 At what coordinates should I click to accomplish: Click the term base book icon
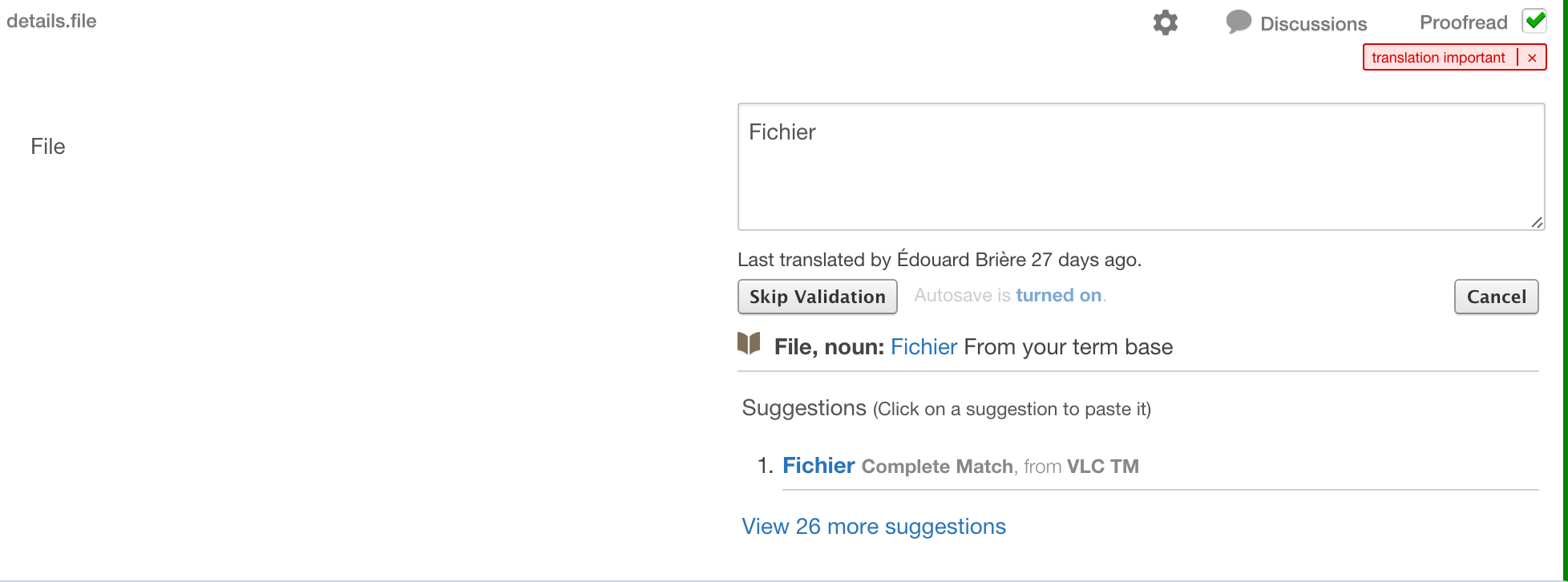pyautogui.click(x=749, y=344)
